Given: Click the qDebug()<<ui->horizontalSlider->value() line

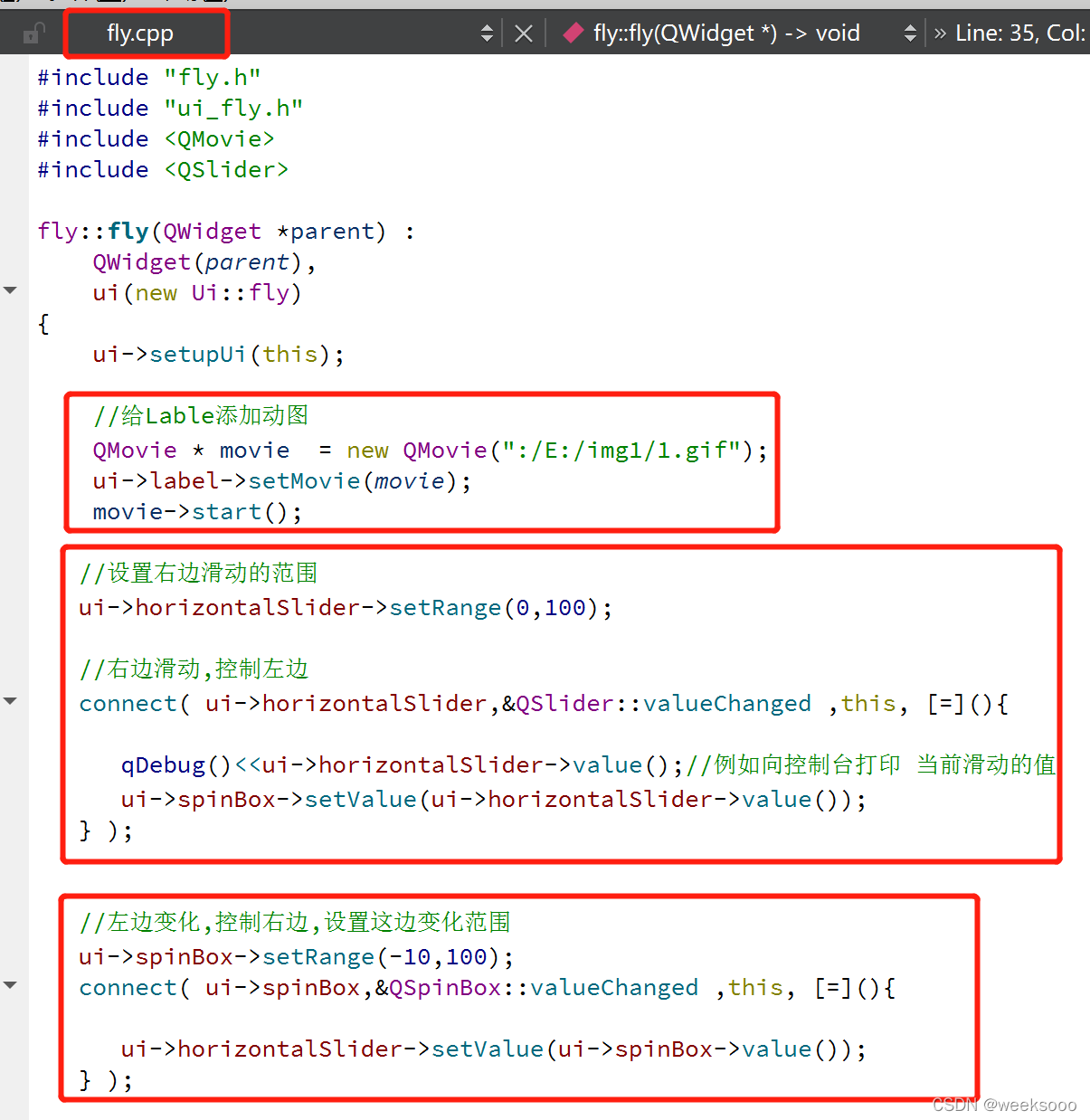Looking at the screenshot, I should tap(588, 765).
